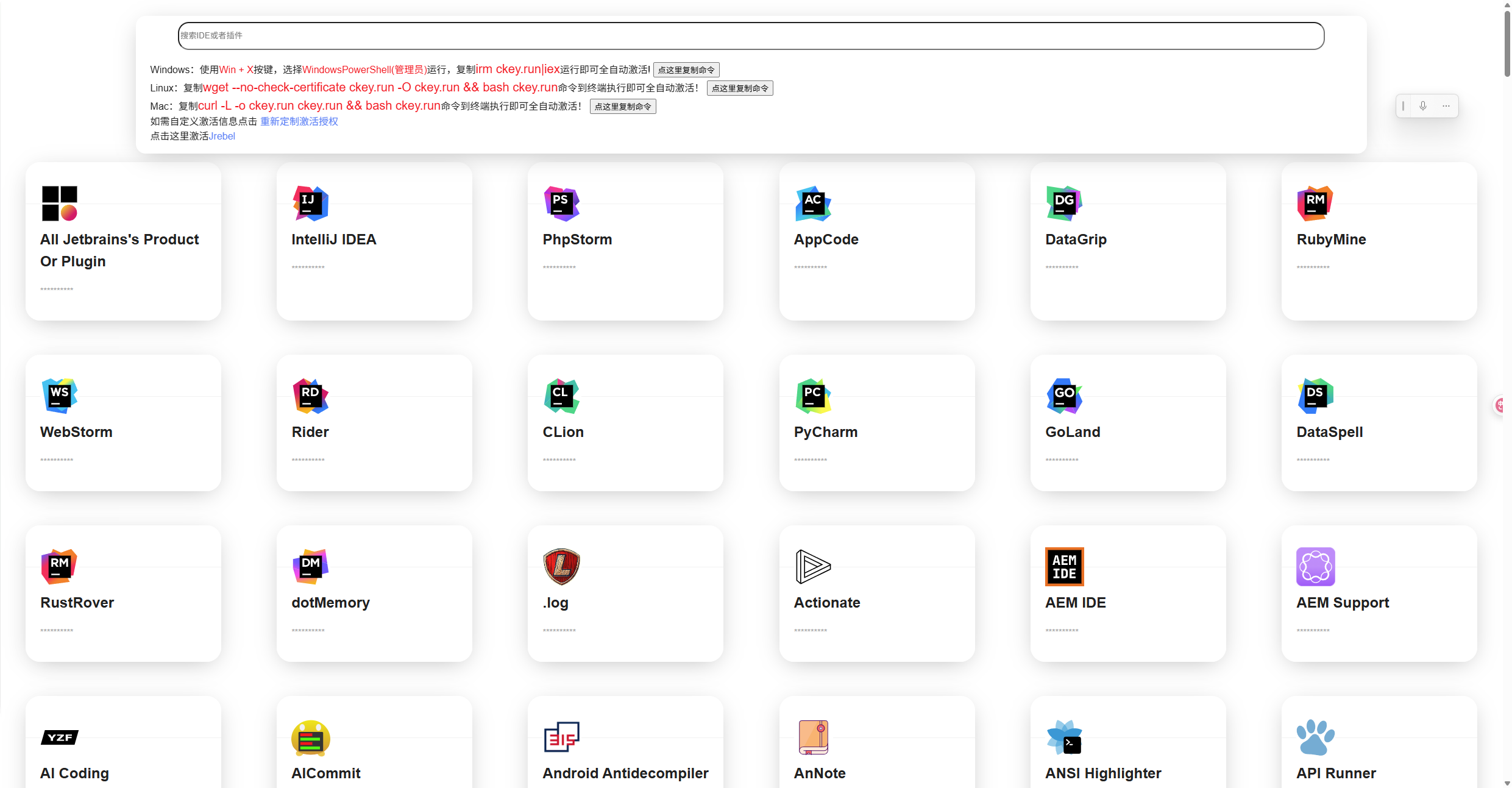Click the DataSpell title text
1512x788 pixels.
pyautogui.click(x=1329, y=432)
